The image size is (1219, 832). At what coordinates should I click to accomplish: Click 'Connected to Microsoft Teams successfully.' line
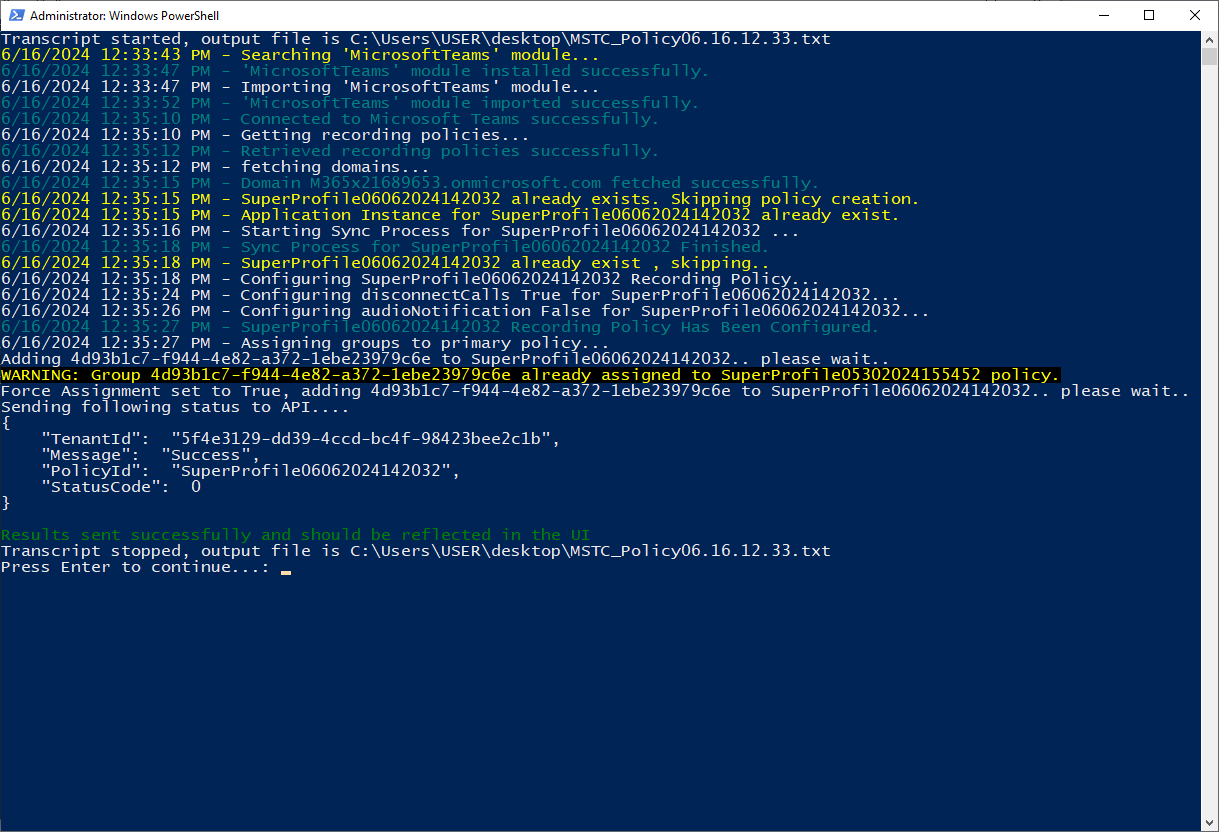tap(330, 119)
